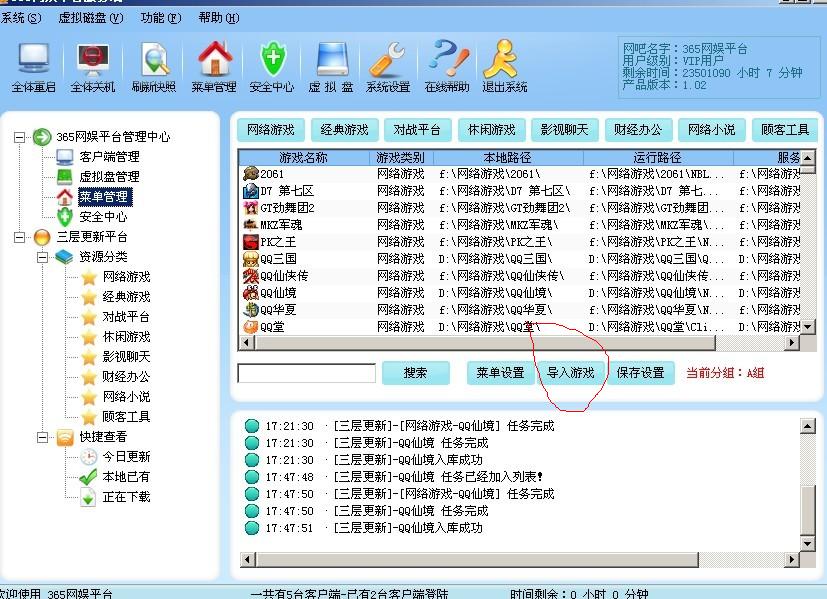Click the 菜单设置 button

pyautogui.click(x=500, y=373)
